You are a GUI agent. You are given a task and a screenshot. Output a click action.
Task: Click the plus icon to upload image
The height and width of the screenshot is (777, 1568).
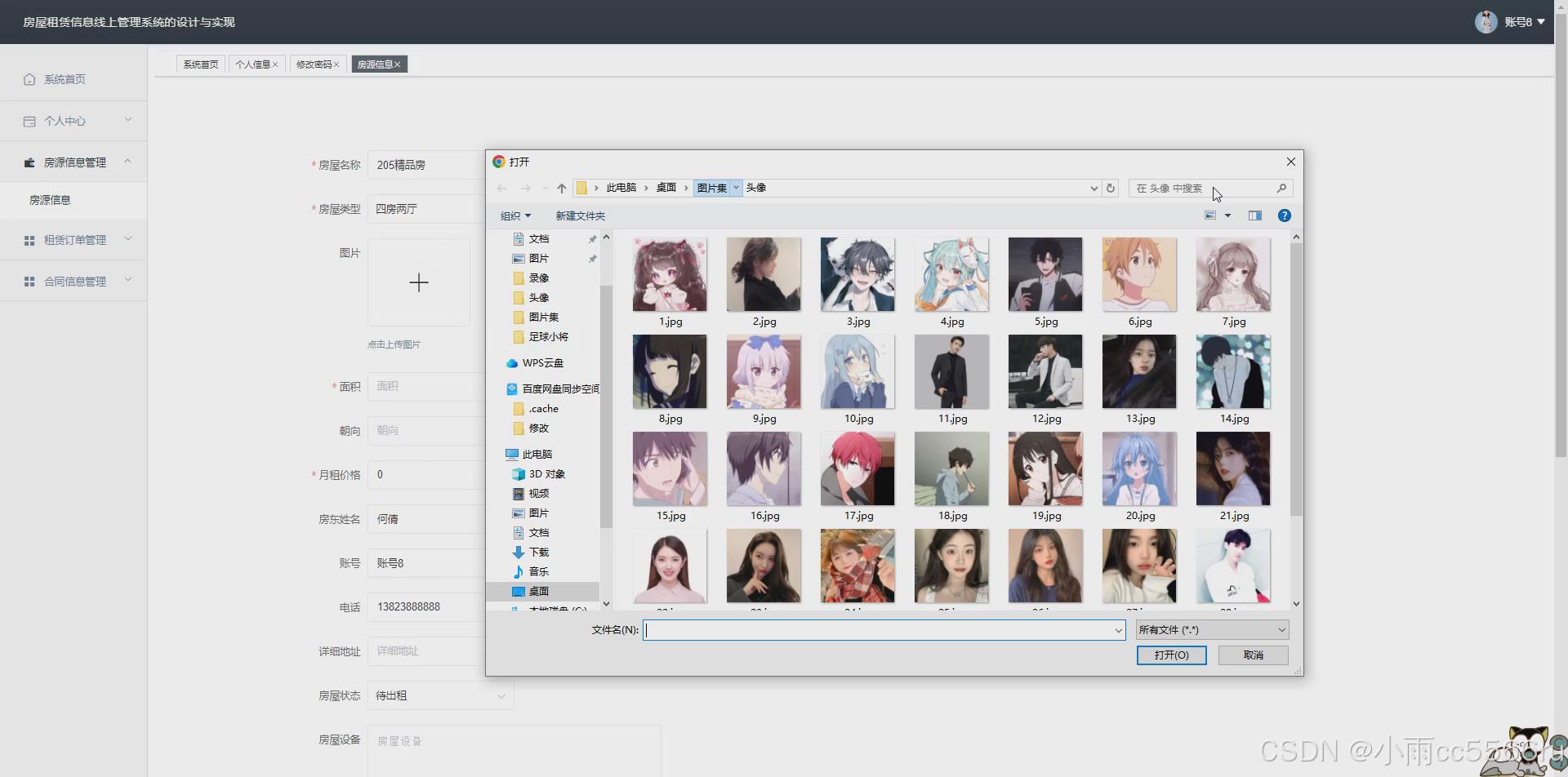pos(419,282)
